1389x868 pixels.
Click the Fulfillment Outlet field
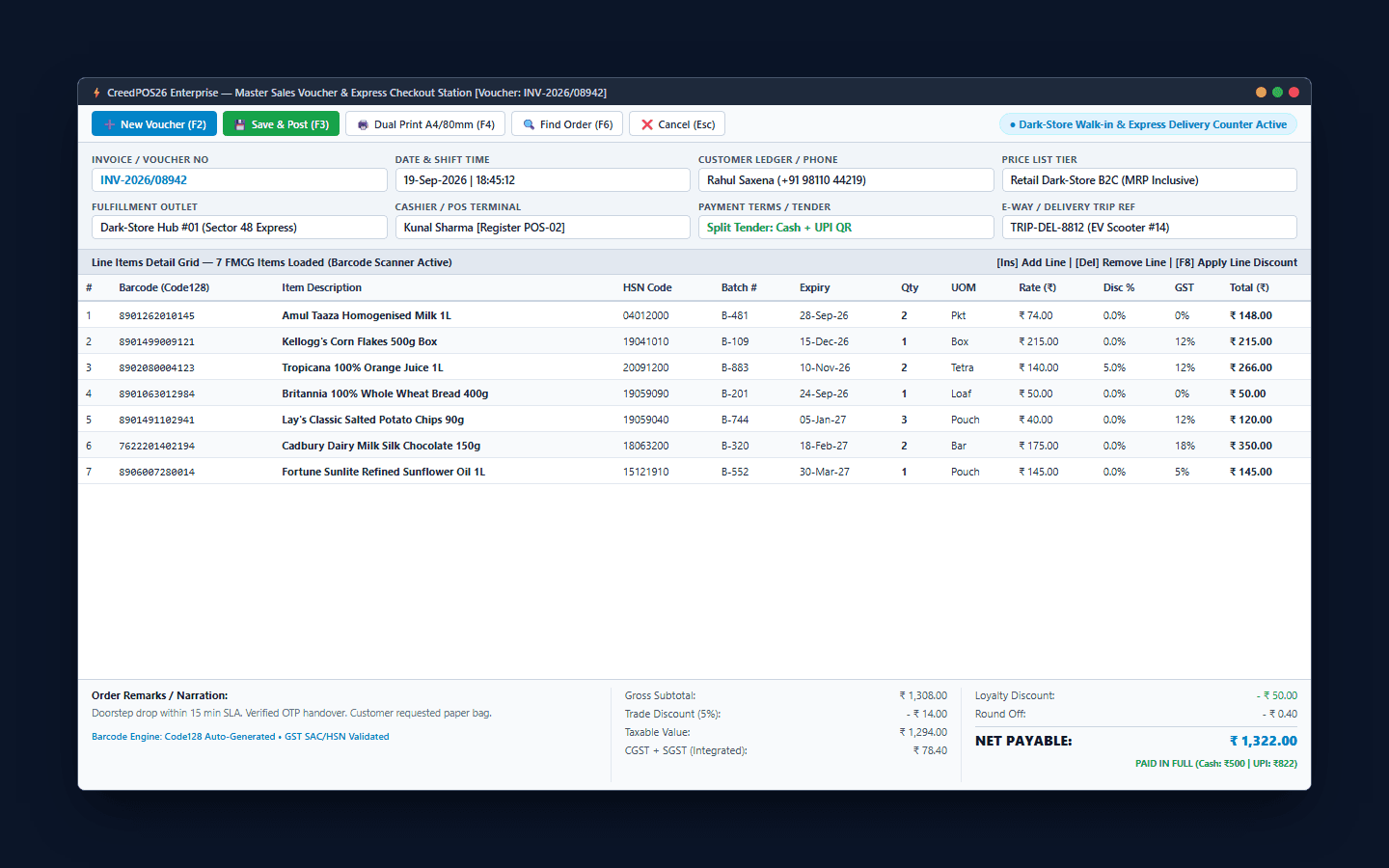[x=239, y=228]
